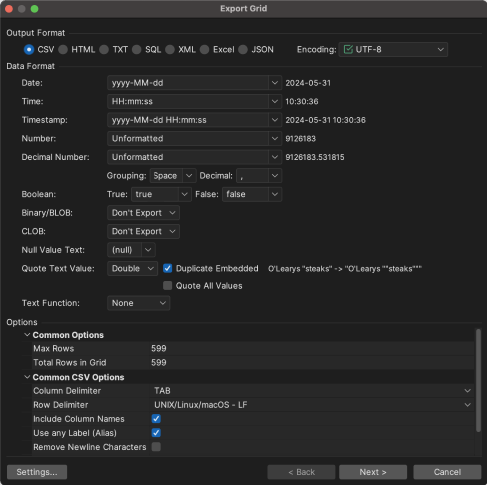Select the TXT output format
Image resolution: width=487 pixels, height=485 pixels.
[x=104, y=50]
